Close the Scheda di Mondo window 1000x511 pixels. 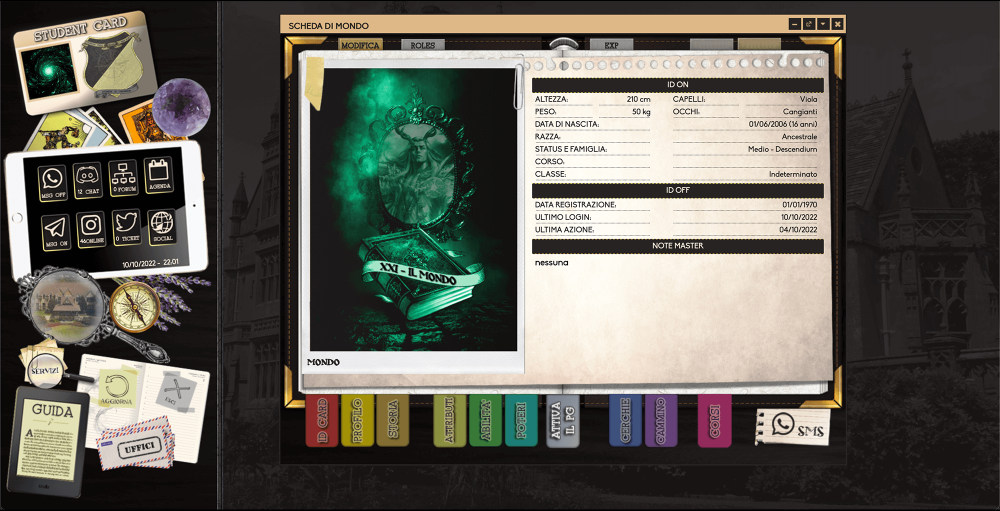(x=837, y=24)
